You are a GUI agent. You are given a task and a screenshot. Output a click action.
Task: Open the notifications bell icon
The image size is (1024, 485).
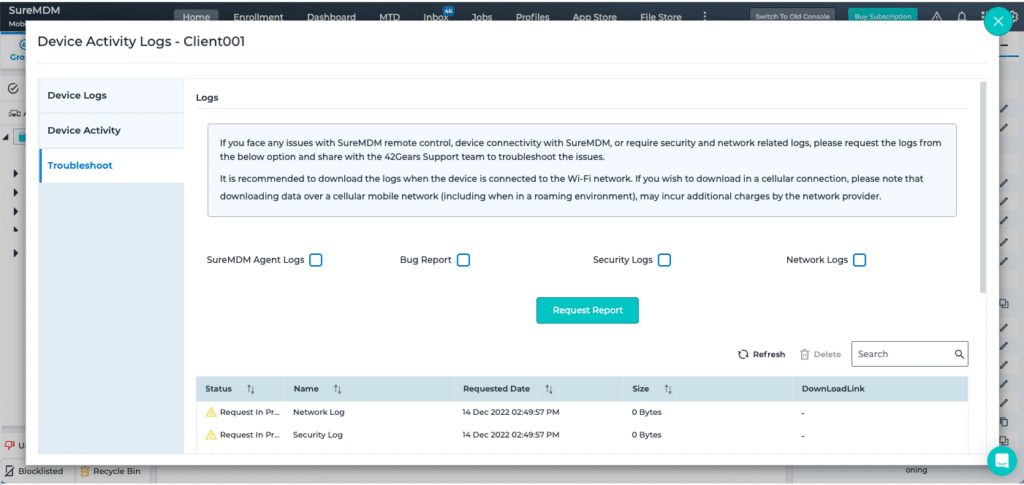point(962,17)
